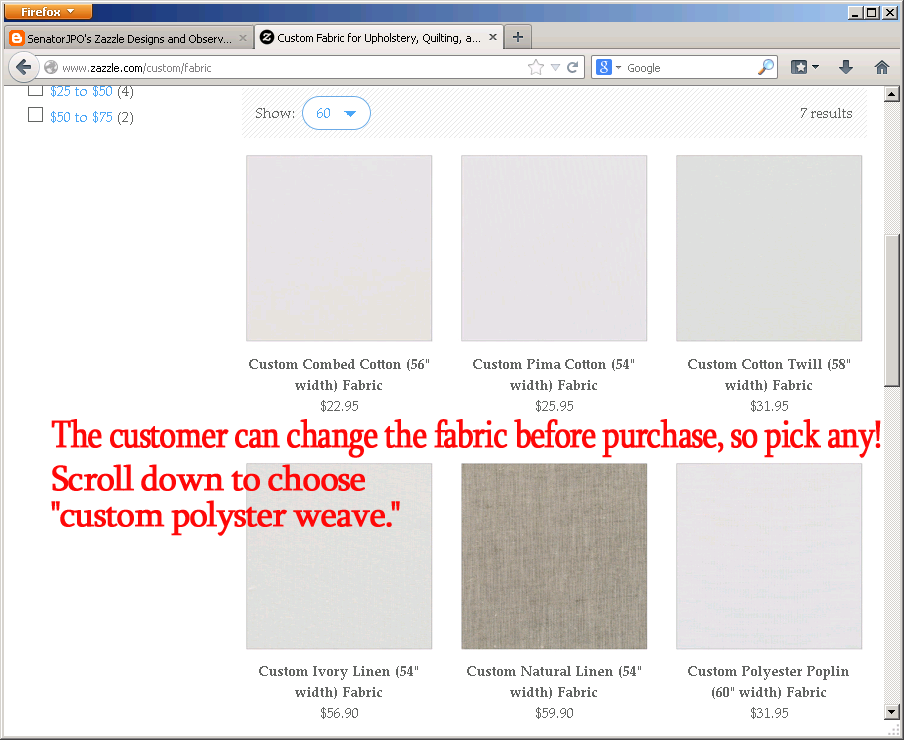Click the $25.95 price text
The image size is (904, 740).
(x=554, y=406)
